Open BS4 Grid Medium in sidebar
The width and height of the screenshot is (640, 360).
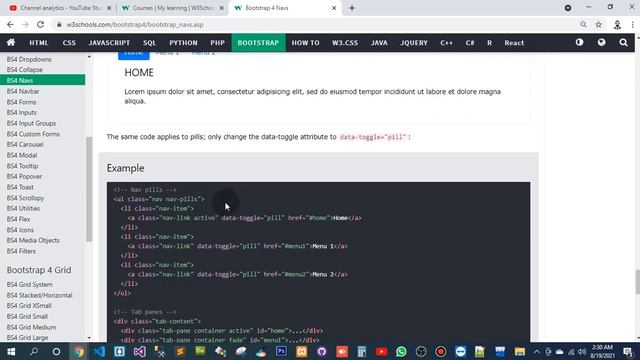[x=31, y=327]
